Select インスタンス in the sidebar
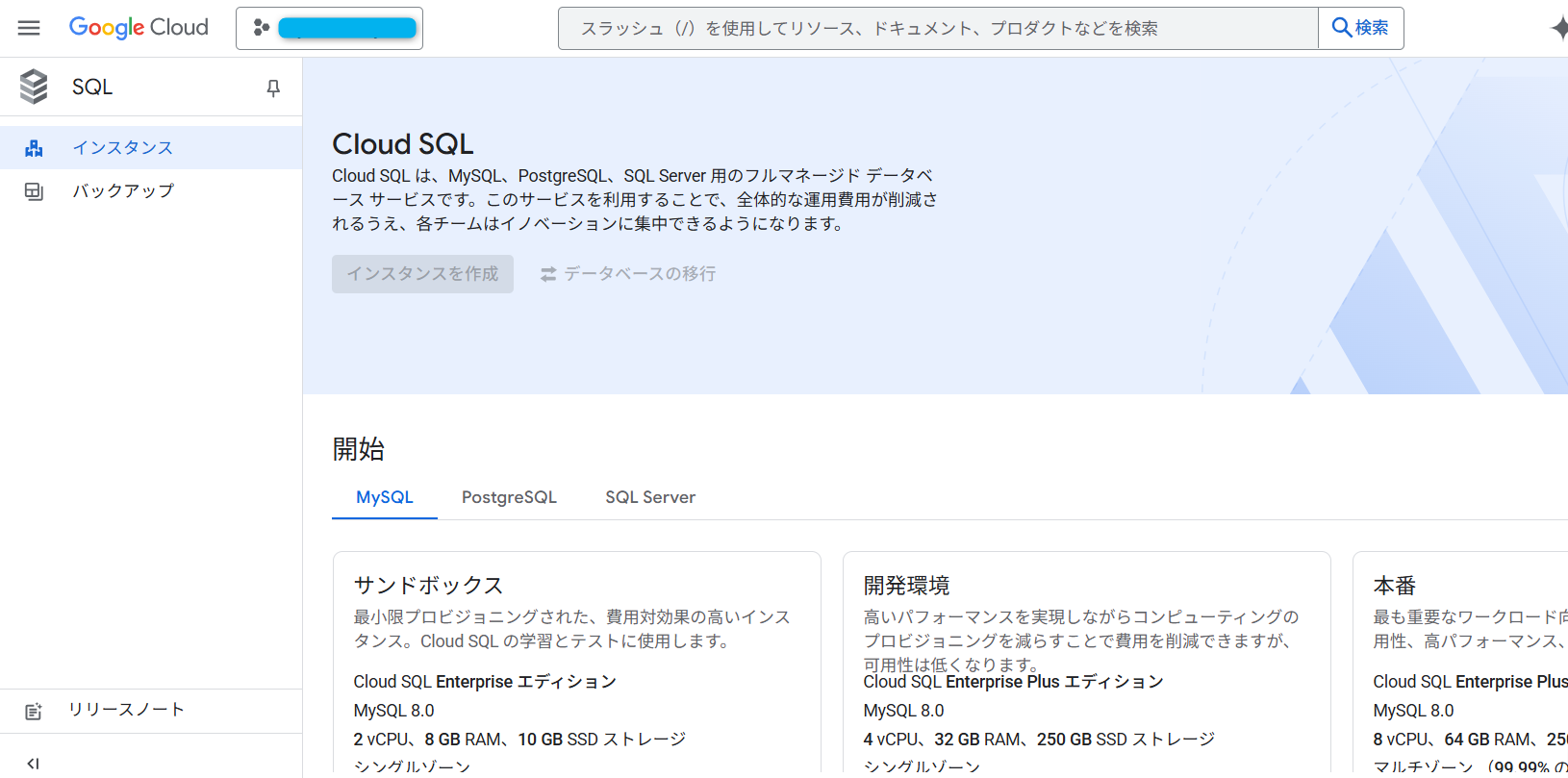 tap(151, 147)
